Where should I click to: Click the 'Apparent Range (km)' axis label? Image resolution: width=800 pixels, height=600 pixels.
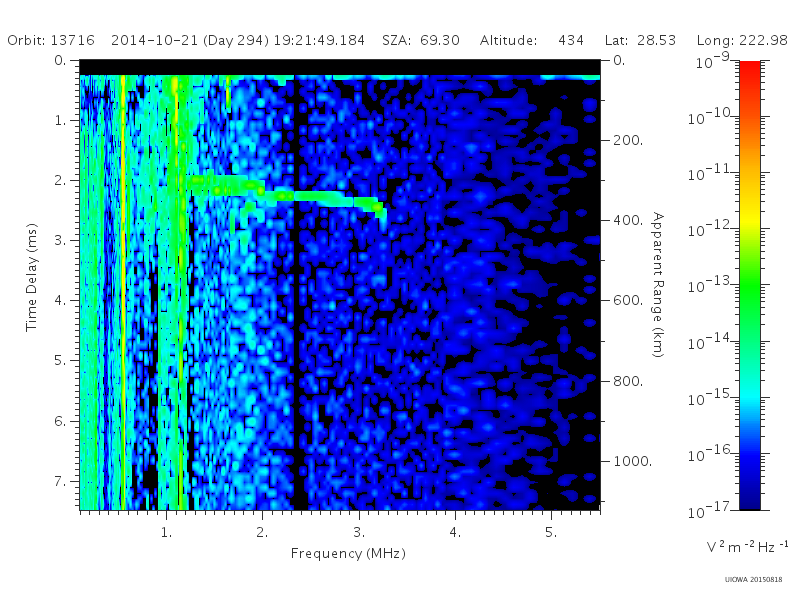(x=658, y=285)
